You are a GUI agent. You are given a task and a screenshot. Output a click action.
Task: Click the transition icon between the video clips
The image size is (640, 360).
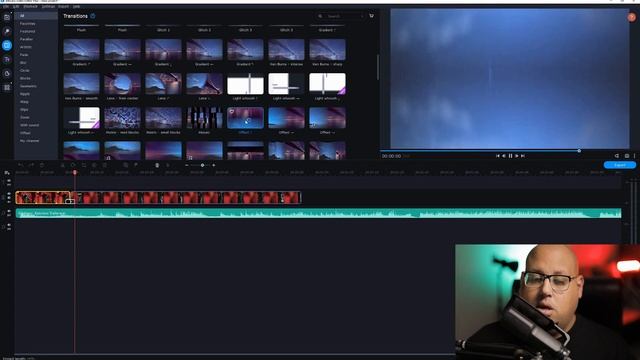[x=70, y=201]
